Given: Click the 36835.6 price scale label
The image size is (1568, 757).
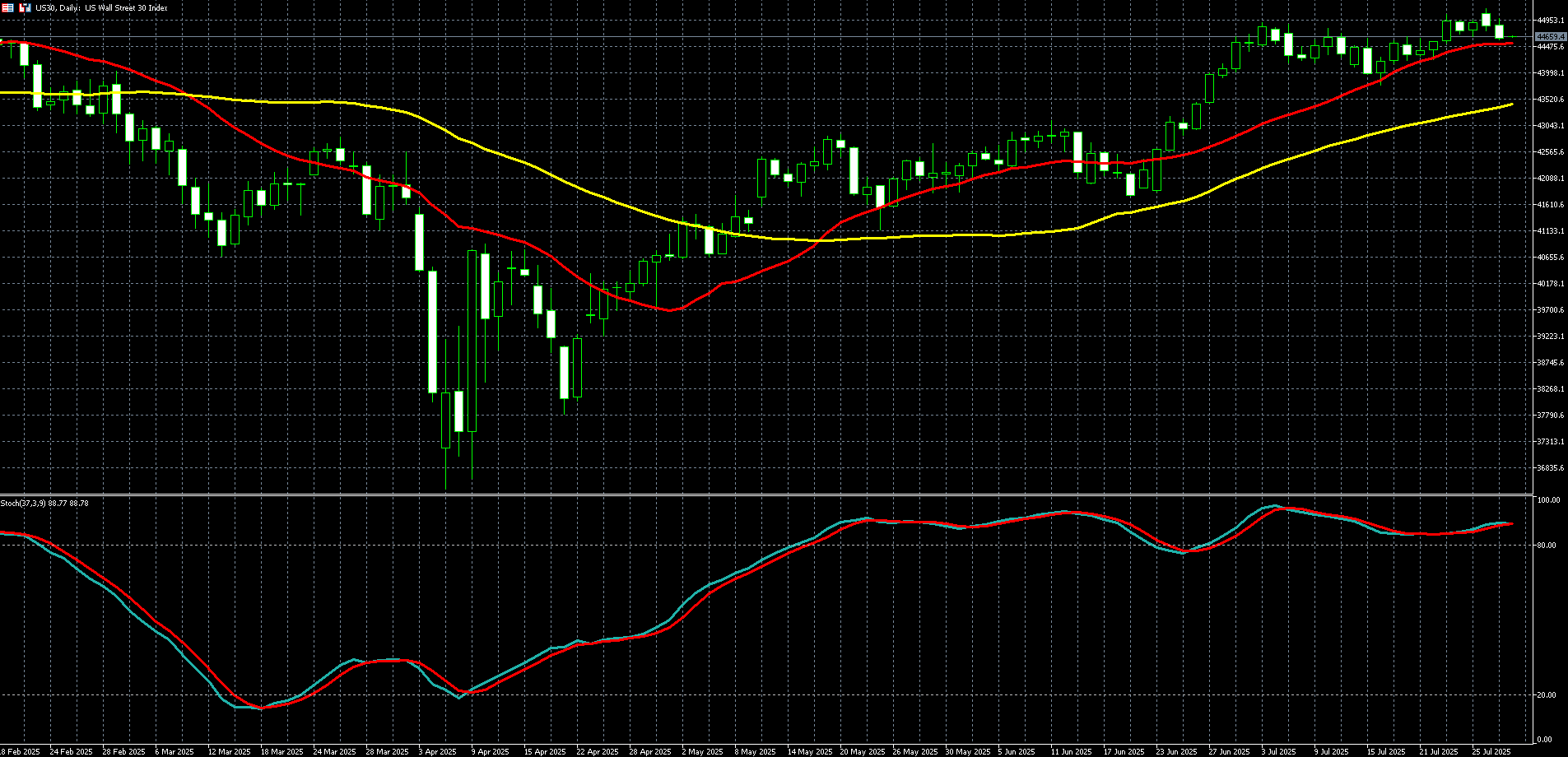Looking at the screenshot, I should pos(1551,468).
